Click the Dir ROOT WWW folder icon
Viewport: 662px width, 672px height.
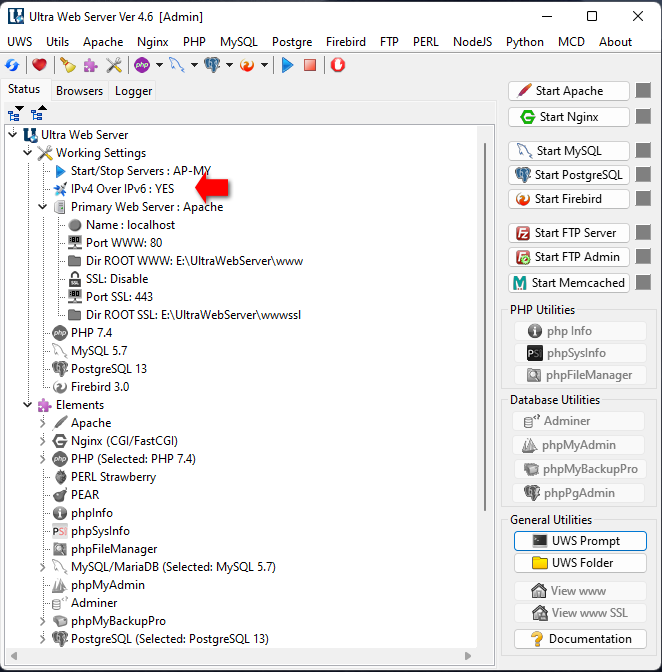coord(75,261)
